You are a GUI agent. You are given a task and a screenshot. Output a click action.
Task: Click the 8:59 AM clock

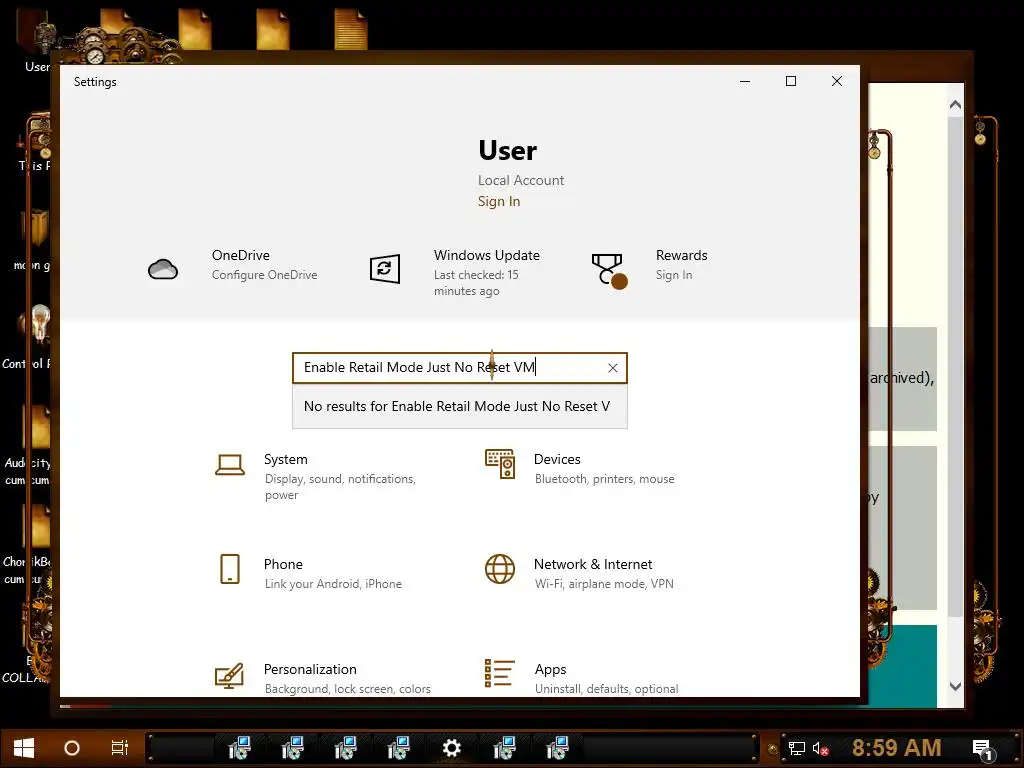pyautogui.click(x=897, y=748)
